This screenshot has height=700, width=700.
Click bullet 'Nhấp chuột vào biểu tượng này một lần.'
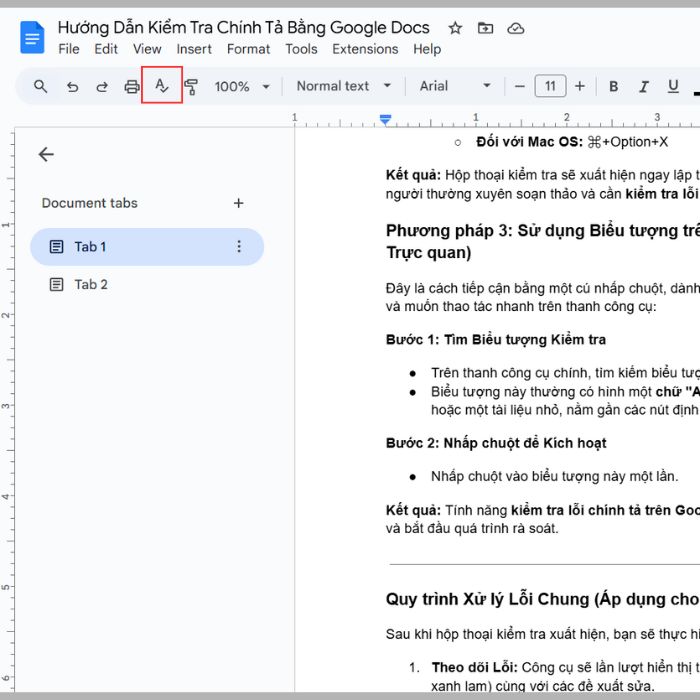pyautogui.click(x=554, y=476)
